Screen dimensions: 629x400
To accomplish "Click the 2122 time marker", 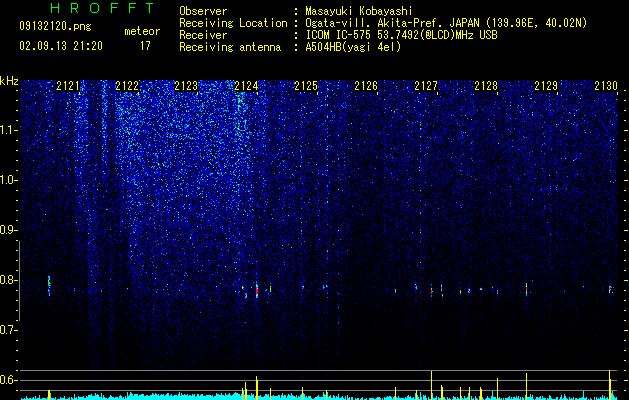I will point(127,85).
